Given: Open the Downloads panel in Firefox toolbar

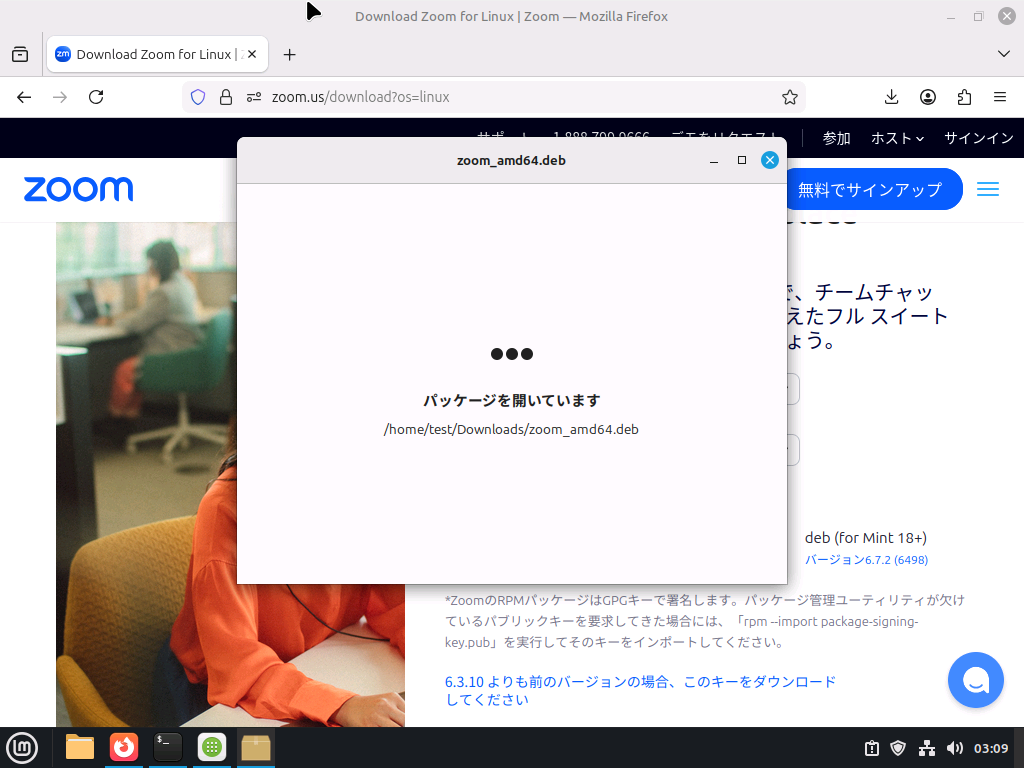Looking at the screenshot, I should click(890, 97).
